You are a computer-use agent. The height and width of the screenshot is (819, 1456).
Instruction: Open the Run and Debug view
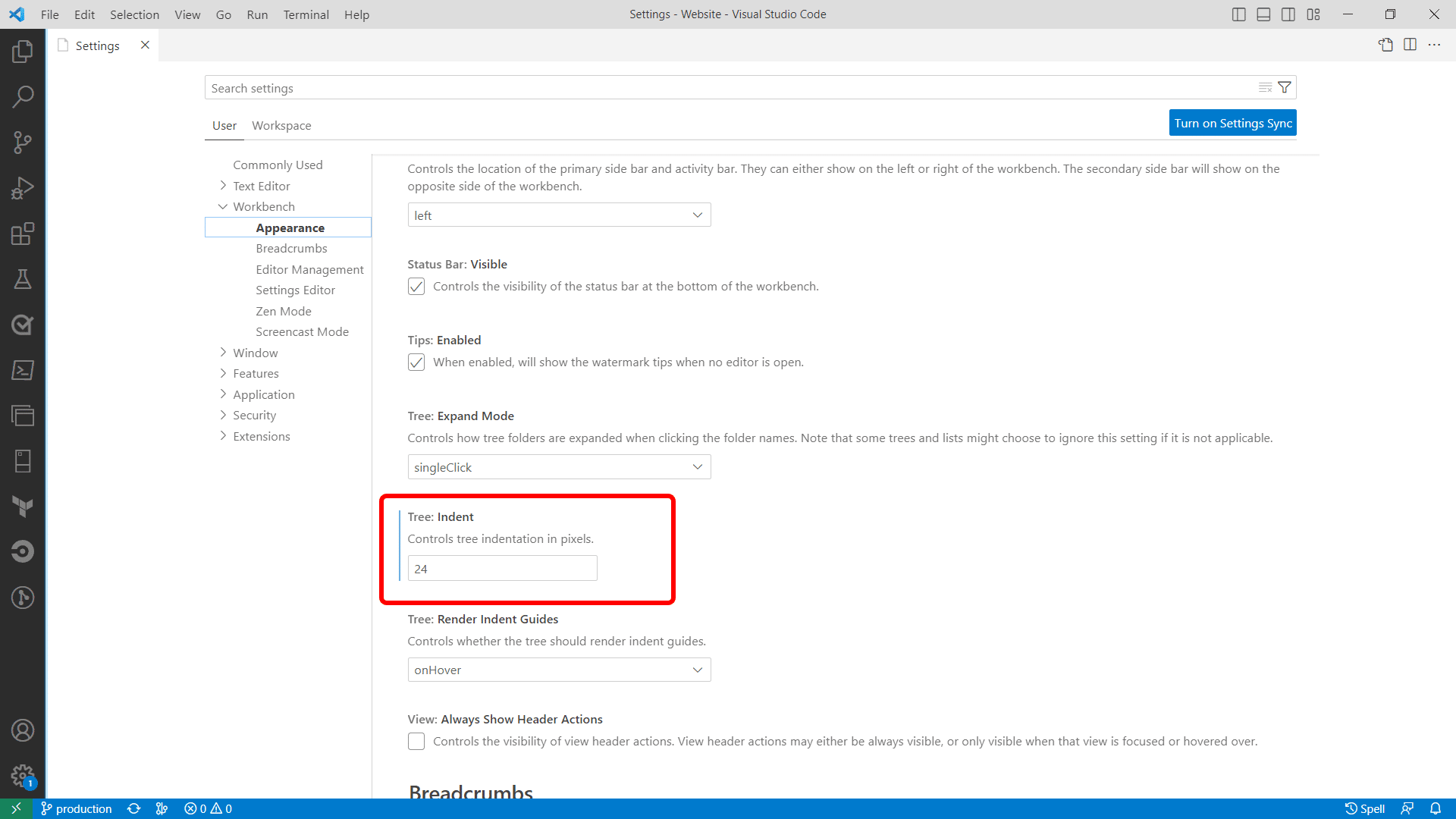pyautogui.click(x=23, y=188)
